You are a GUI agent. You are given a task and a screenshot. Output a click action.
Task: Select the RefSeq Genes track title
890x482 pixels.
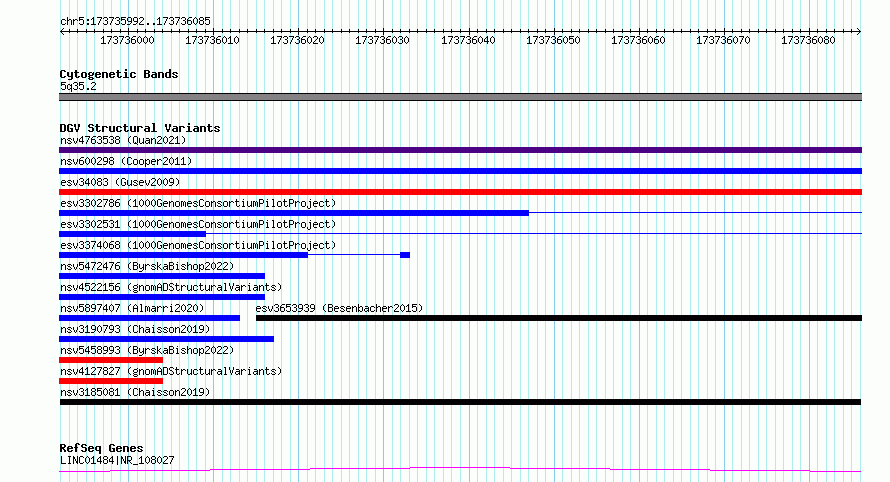[101, 448]
